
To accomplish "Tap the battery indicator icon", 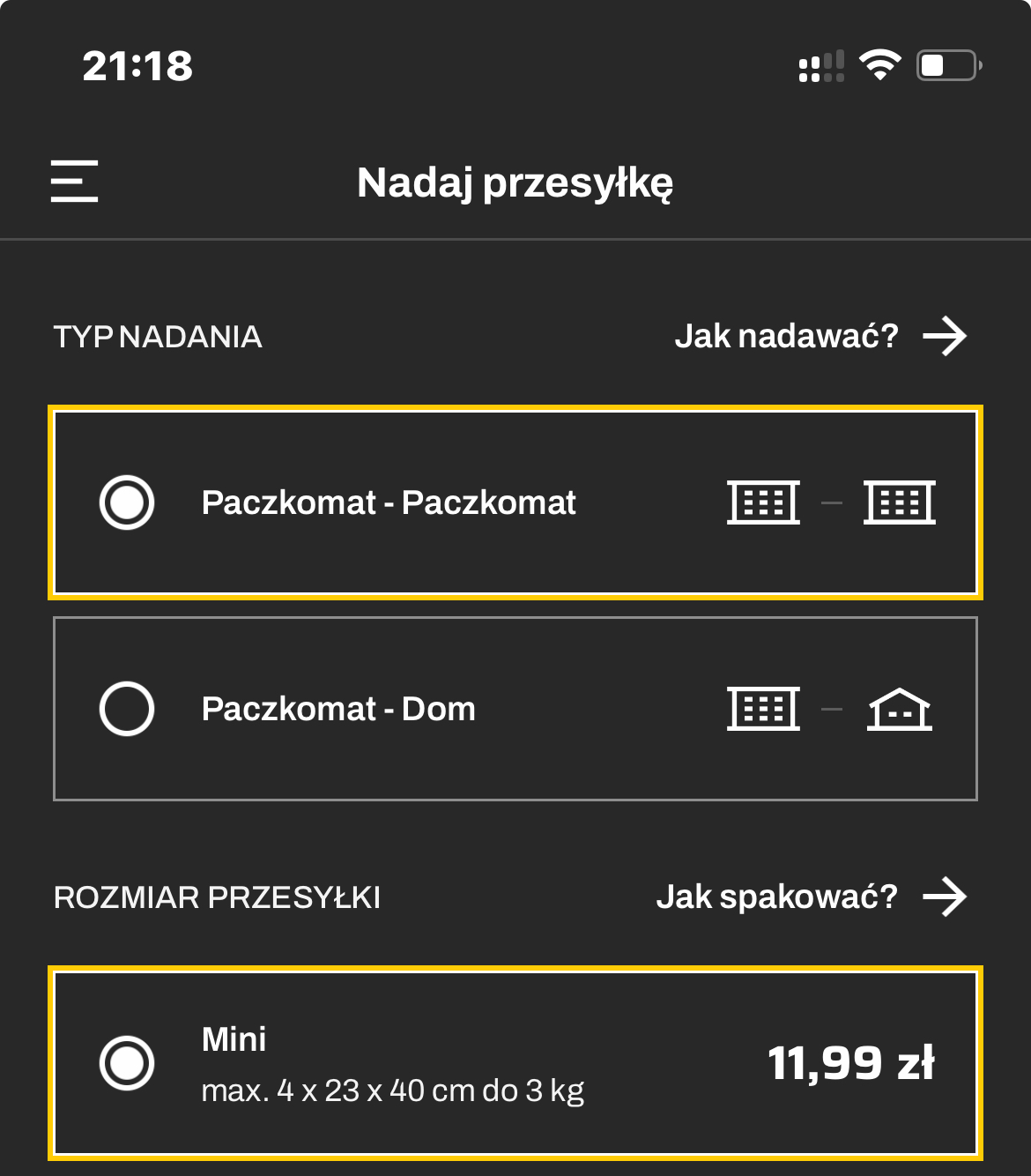I will point(948,65).
